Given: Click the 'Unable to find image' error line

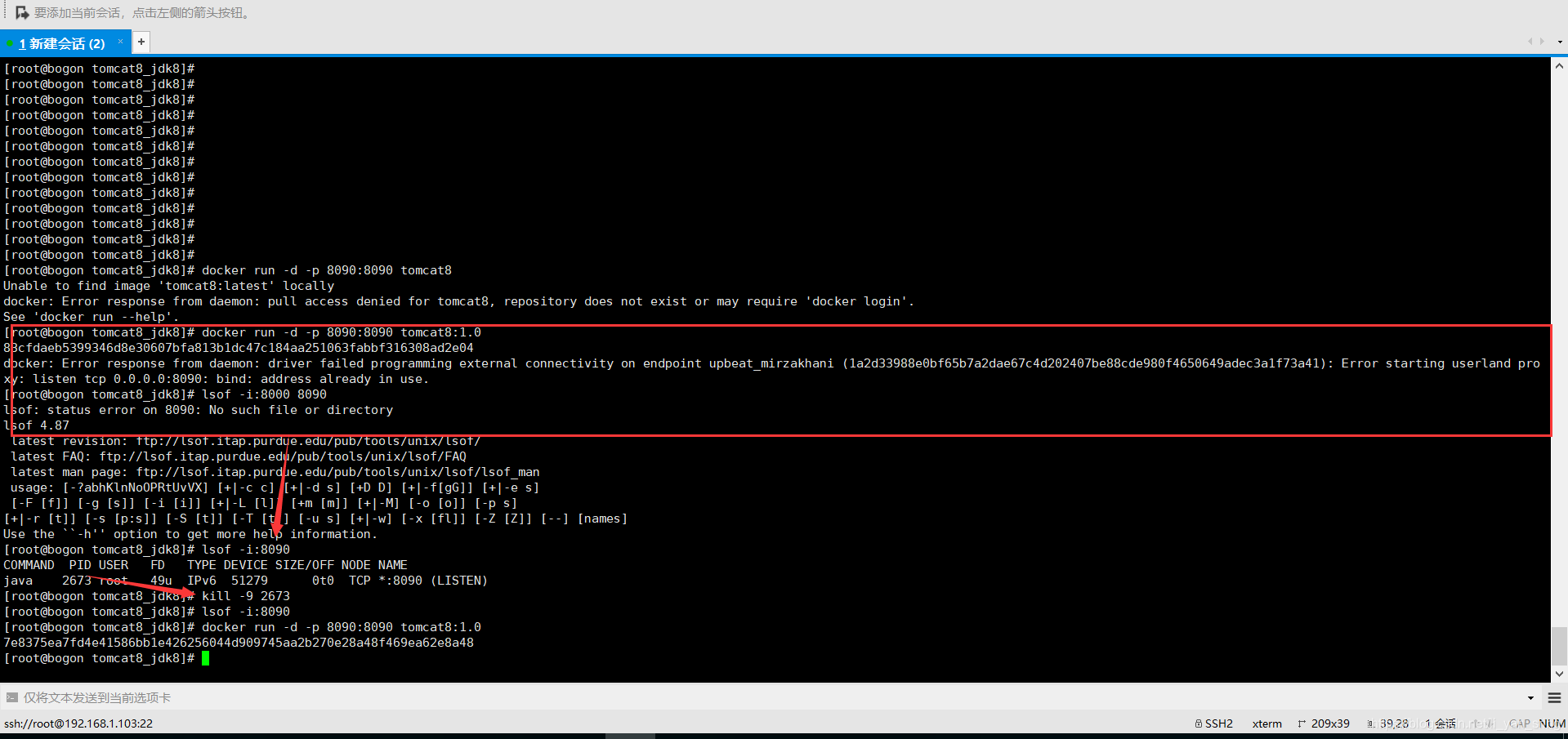Looking at the screenshot, I should [x=169, y=286].
